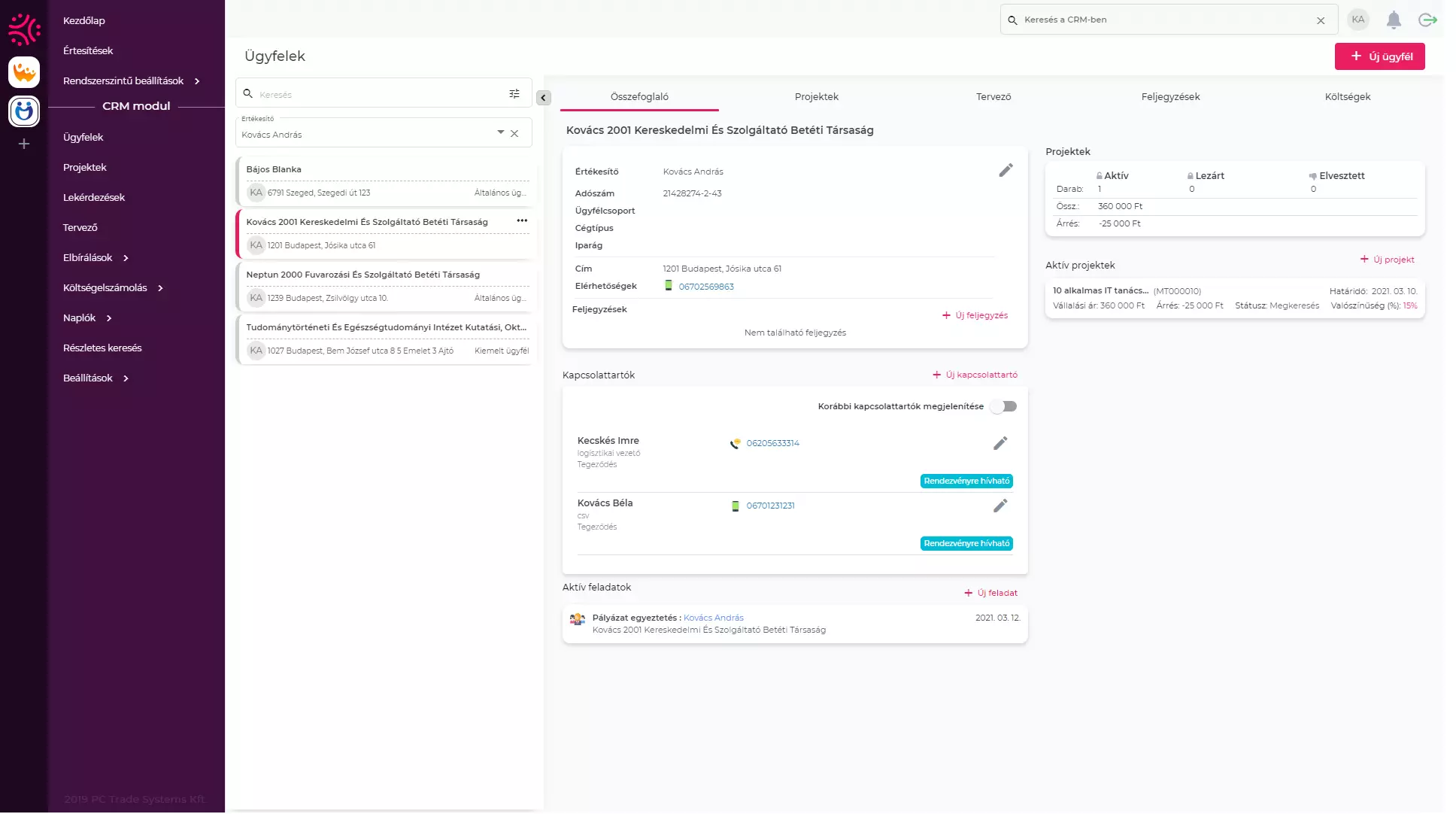The image size is (1456, 814).
Task: Add new module with plus icon
Action: coord(24,144)
